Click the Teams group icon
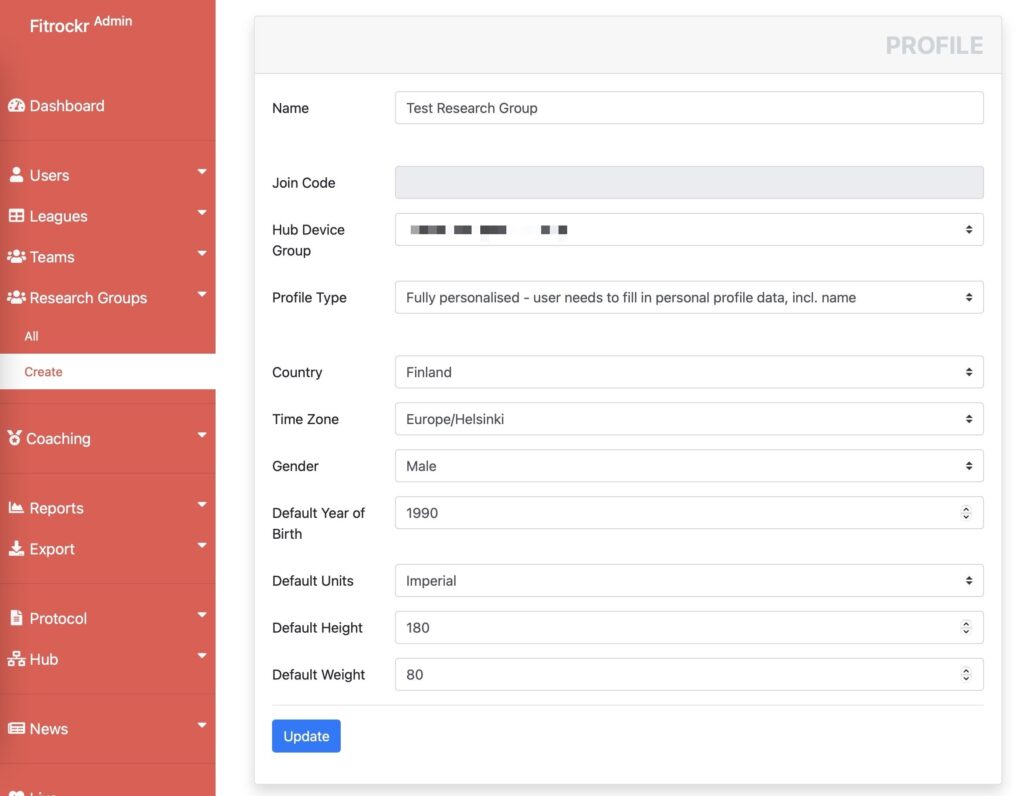Screen dimensions: 1024x796 click(x=16, y=257)
